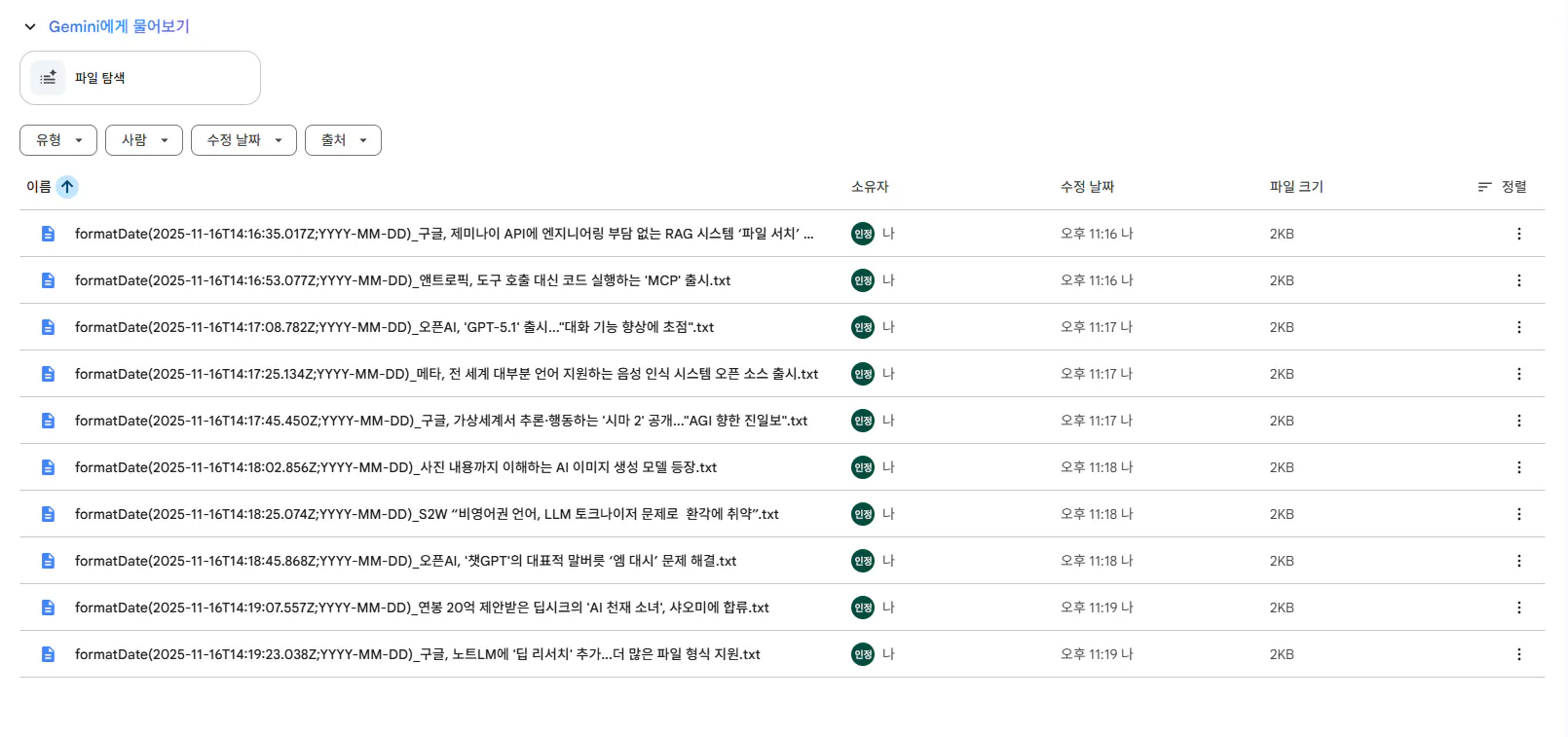Screen dimensions: 1568x737
Task: Toggle the ascending sort arrow next to 이름
Action: [67, 187]
